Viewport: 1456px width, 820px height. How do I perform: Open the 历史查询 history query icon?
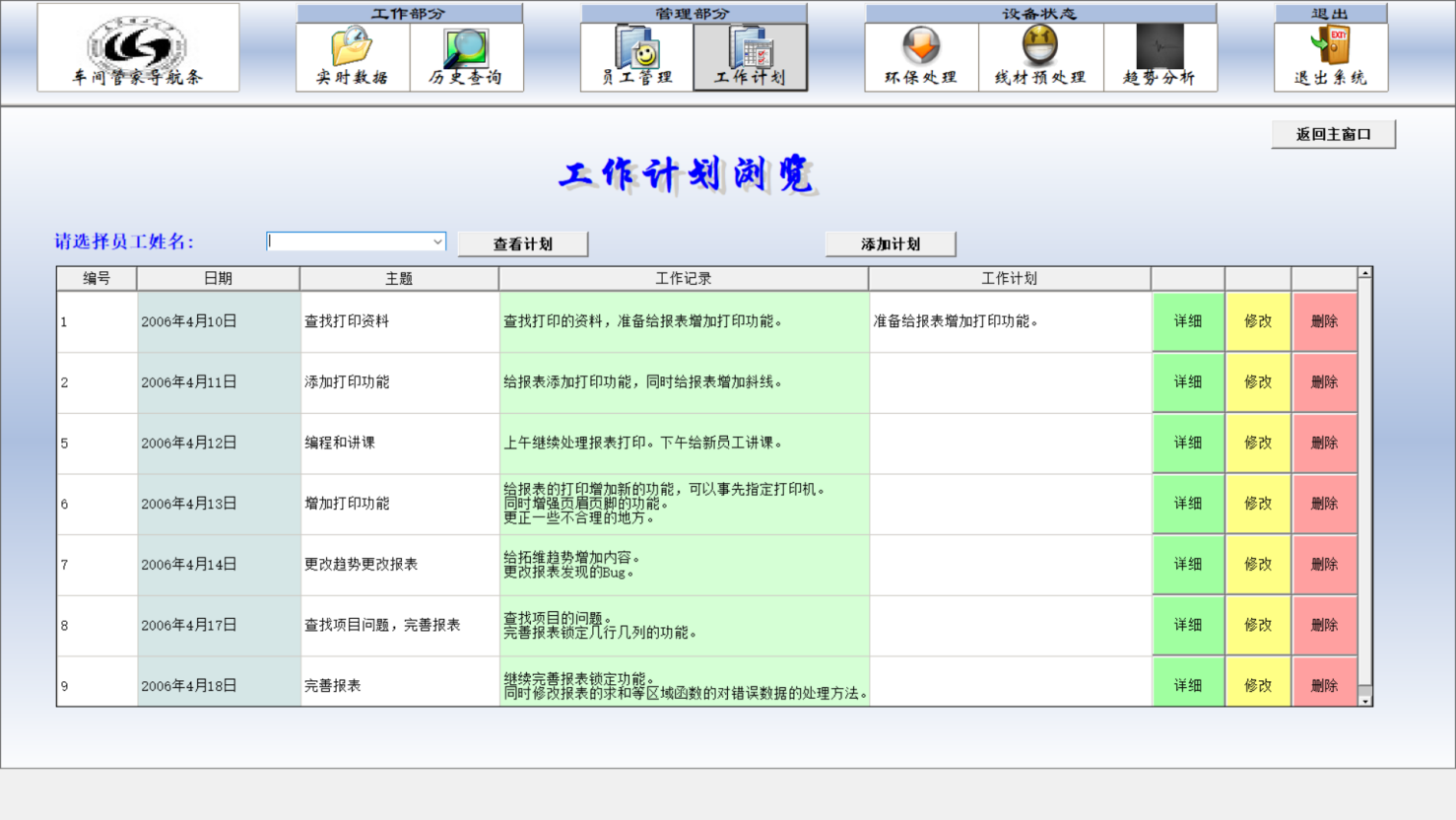(x=466, y=57)
